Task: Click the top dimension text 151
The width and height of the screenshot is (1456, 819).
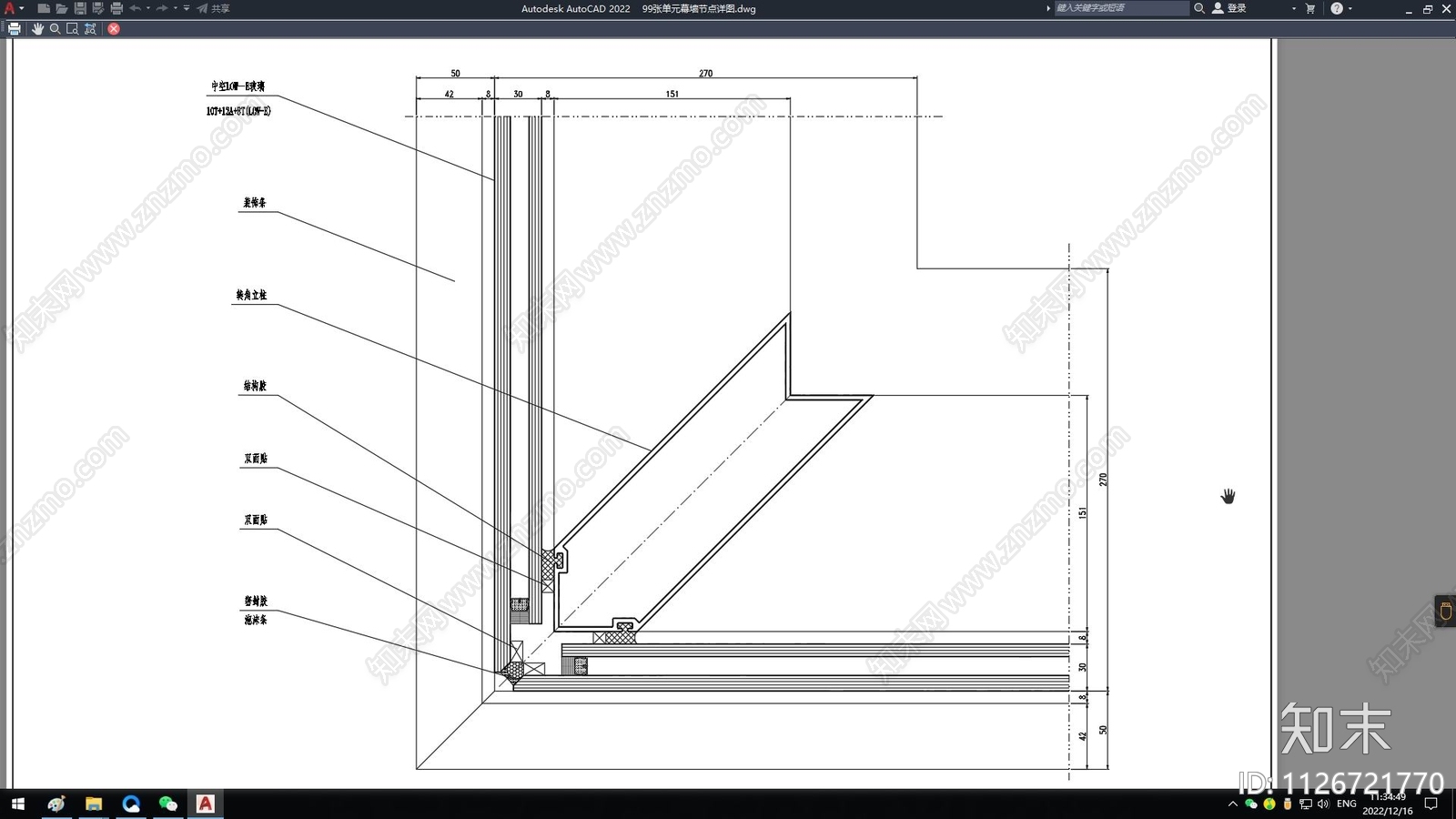Action: tap(672, 94)
